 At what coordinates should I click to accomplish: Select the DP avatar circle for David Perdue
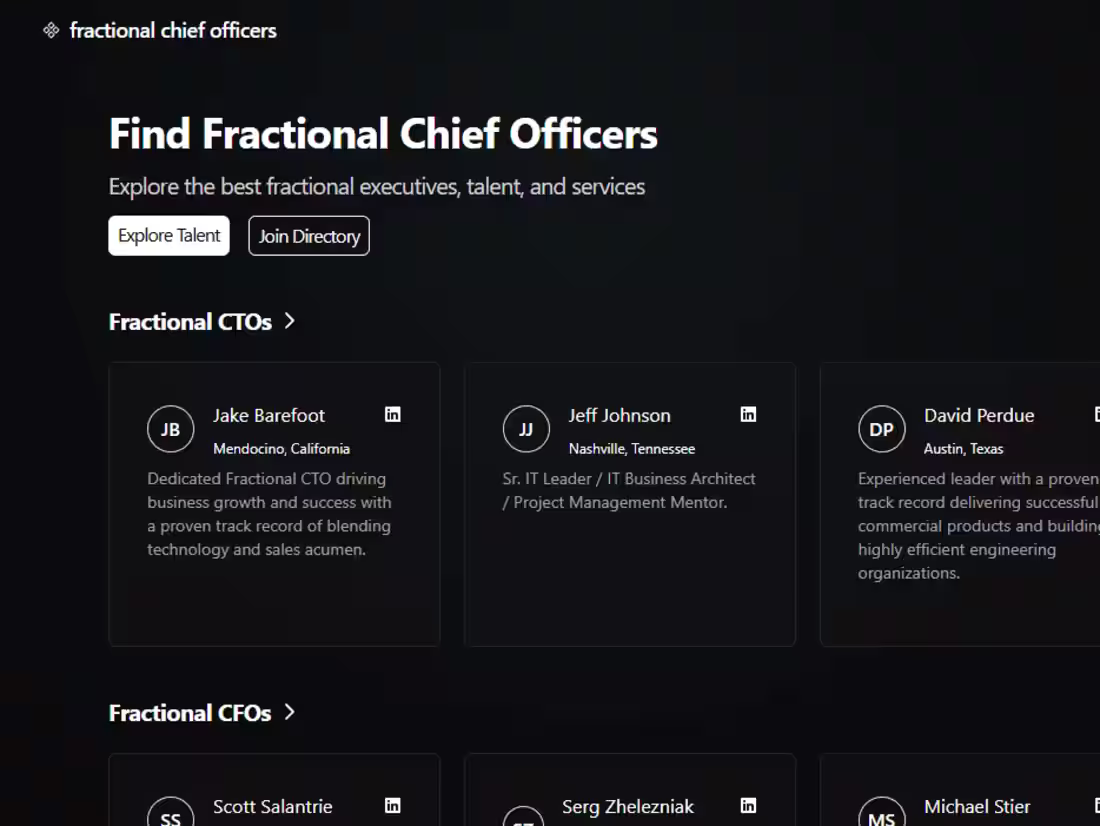[x=882, y=428]
